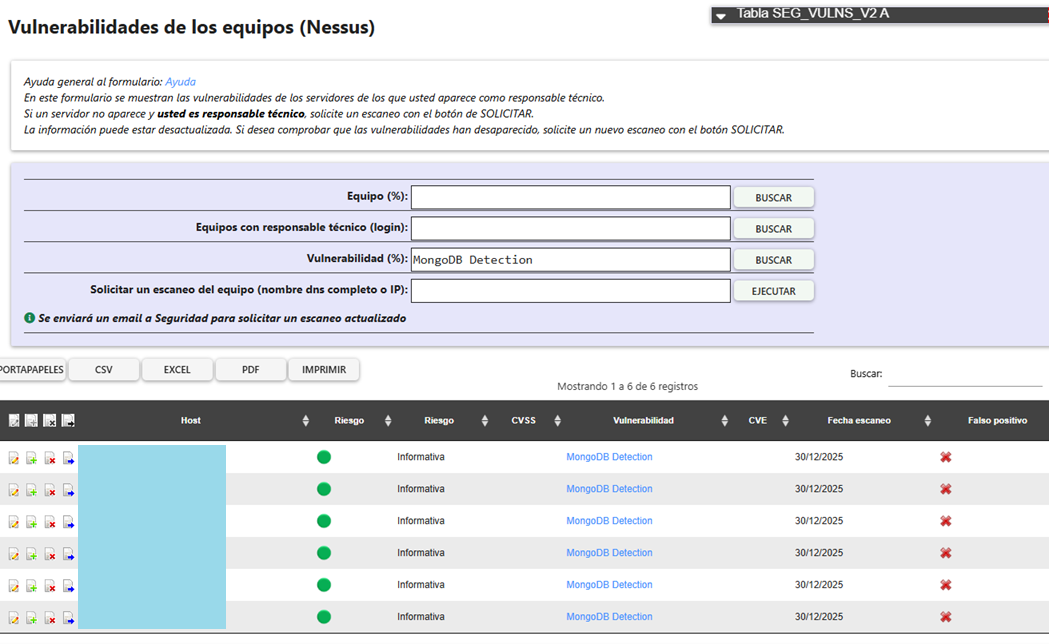Image resolution: width=1049 pixels, height=644 pixels.
Task: Click the add record icon in second row
Action: click(x=31, y=490)
